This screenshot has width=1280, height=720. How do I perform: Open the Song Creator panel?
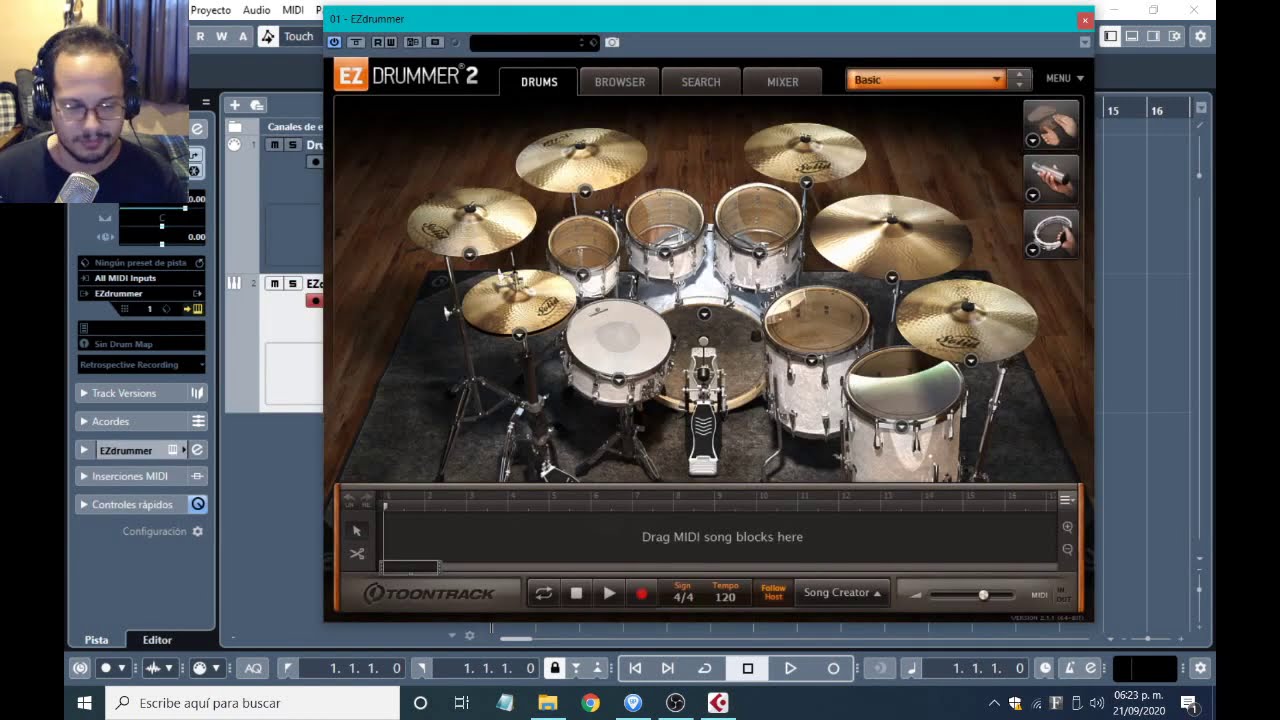click(x=842, y=593)
